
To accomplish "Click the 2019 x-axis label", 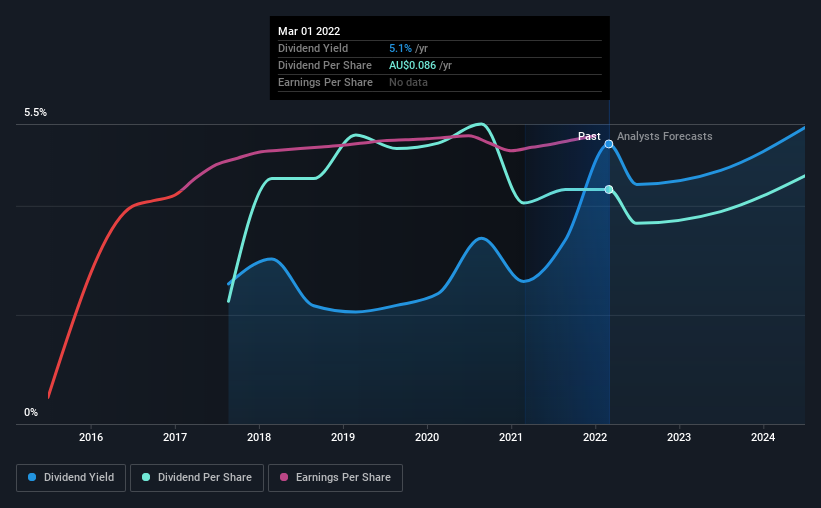I will (x=343, y=437).
